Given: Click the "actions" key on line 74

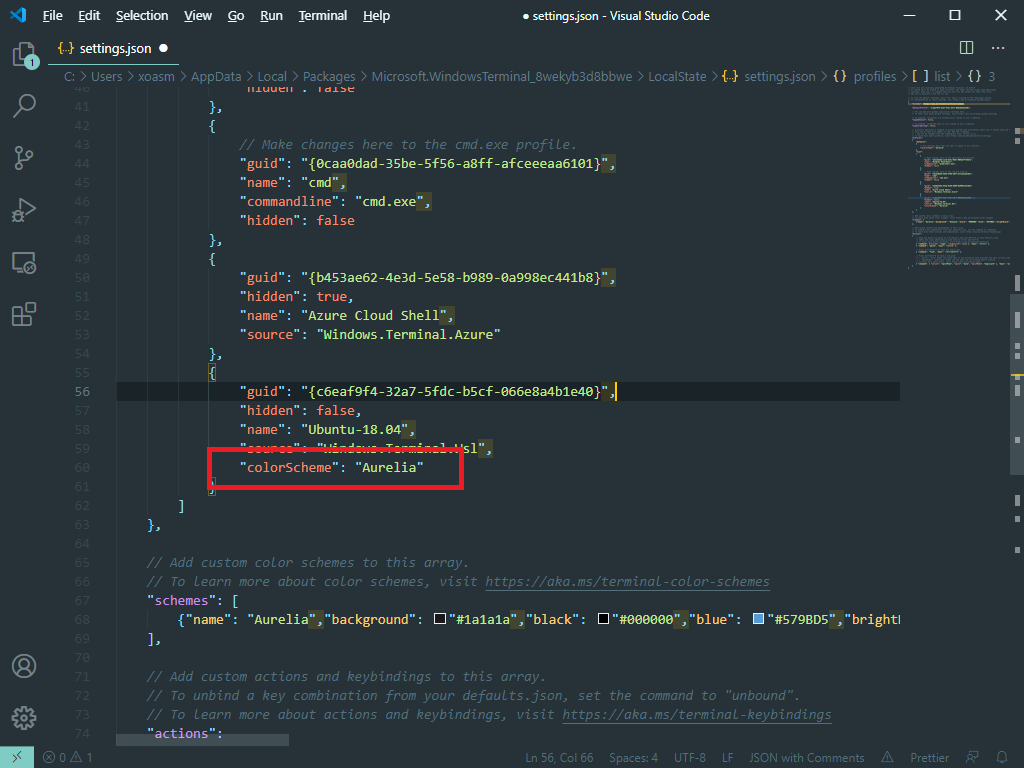Looking at the screenshot, I should (182, 733).
